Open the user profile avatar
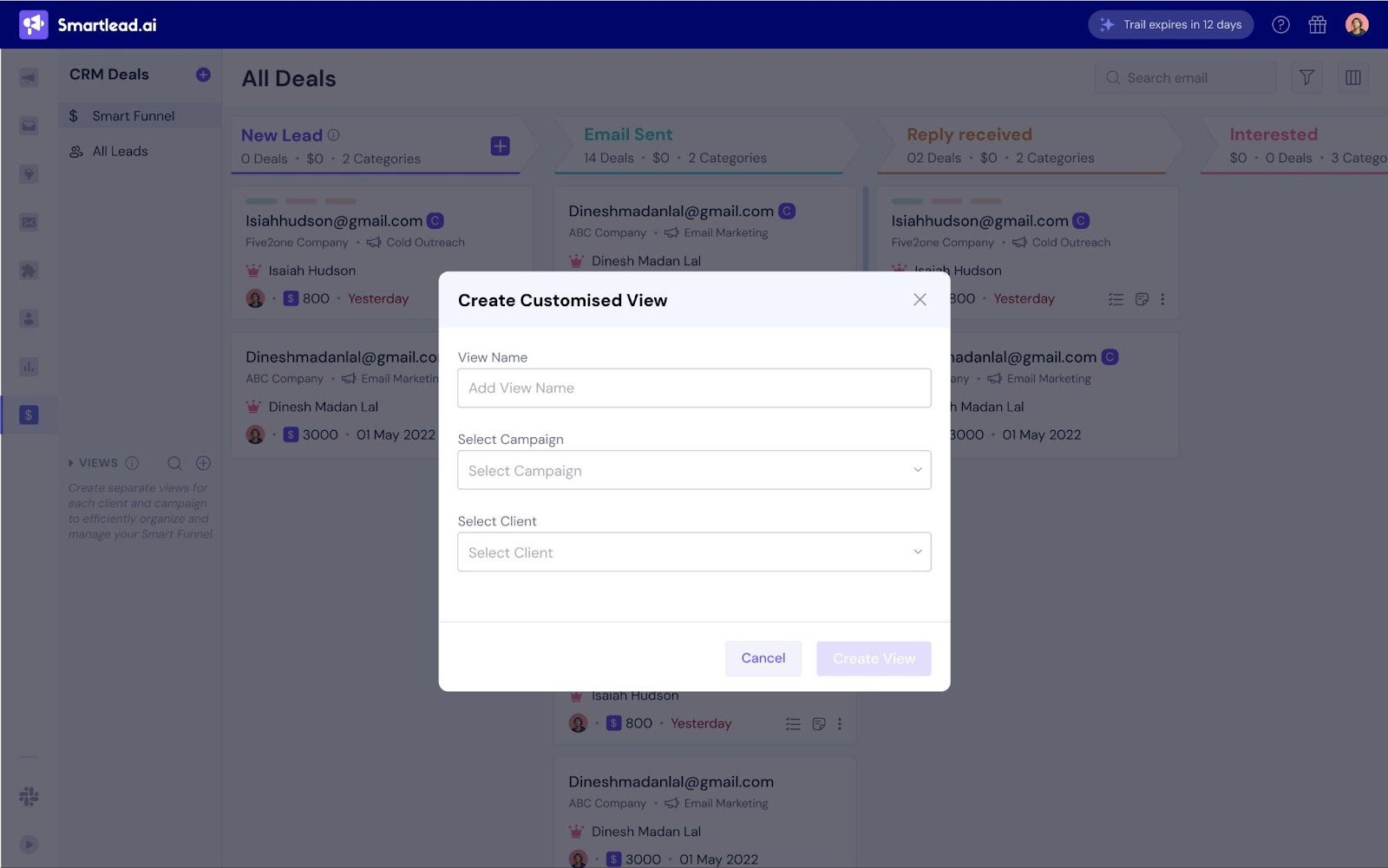 1357,24
